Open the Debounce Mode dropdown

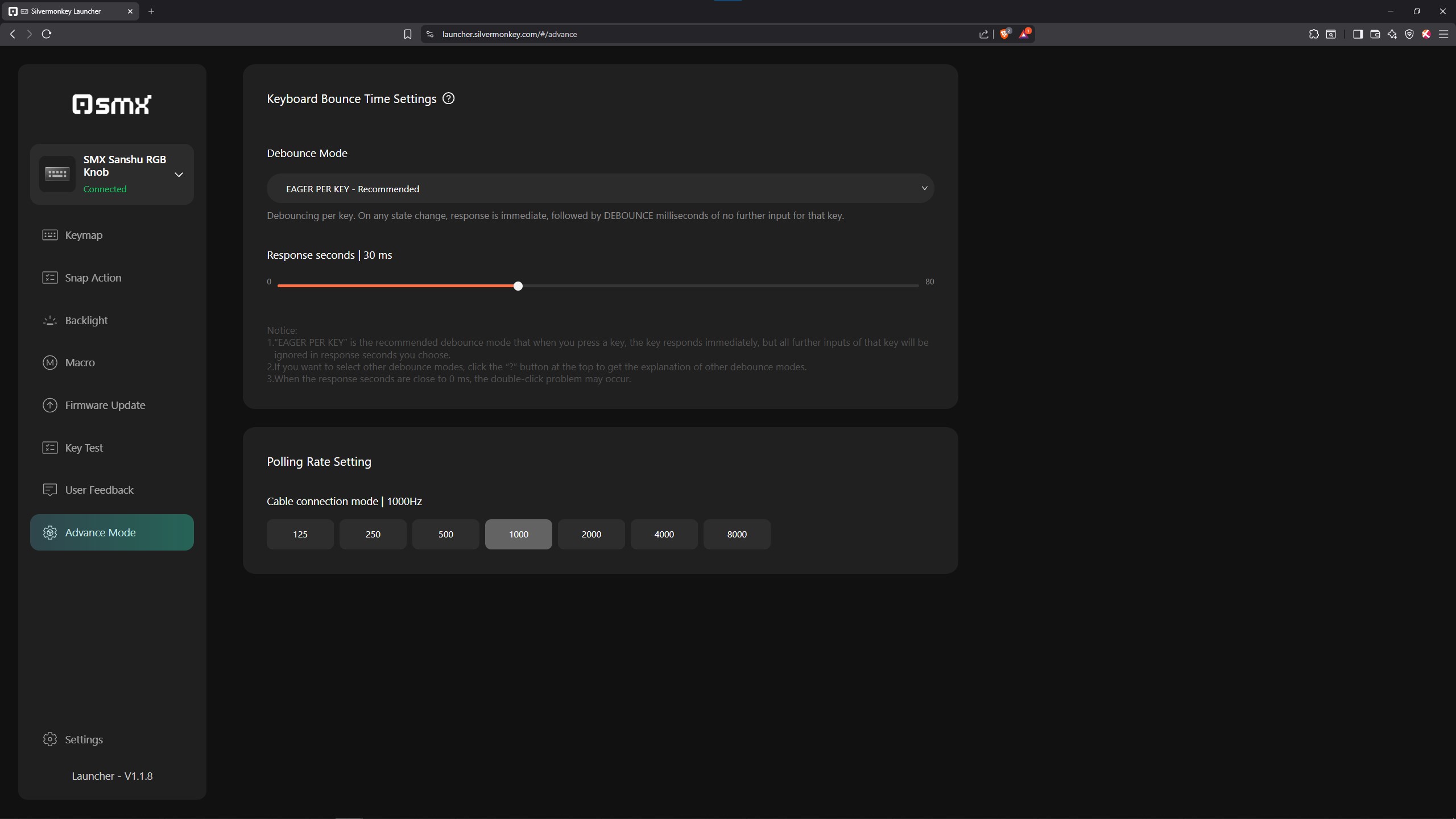tap(600, 188)
